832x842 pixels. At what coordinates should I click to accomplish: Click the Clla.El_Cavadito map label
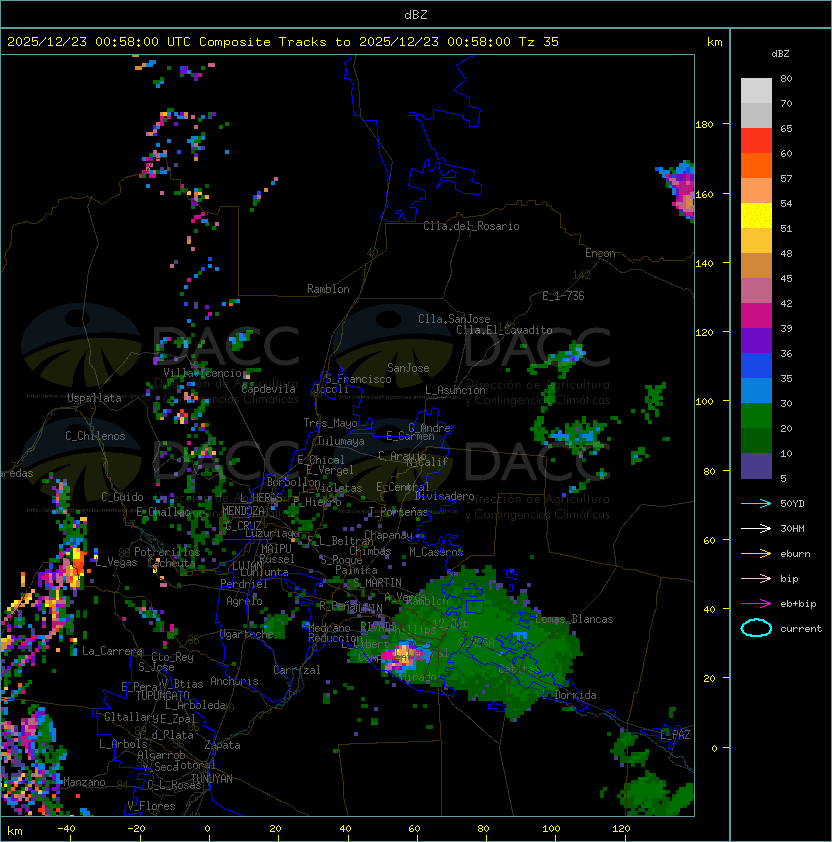504,330
